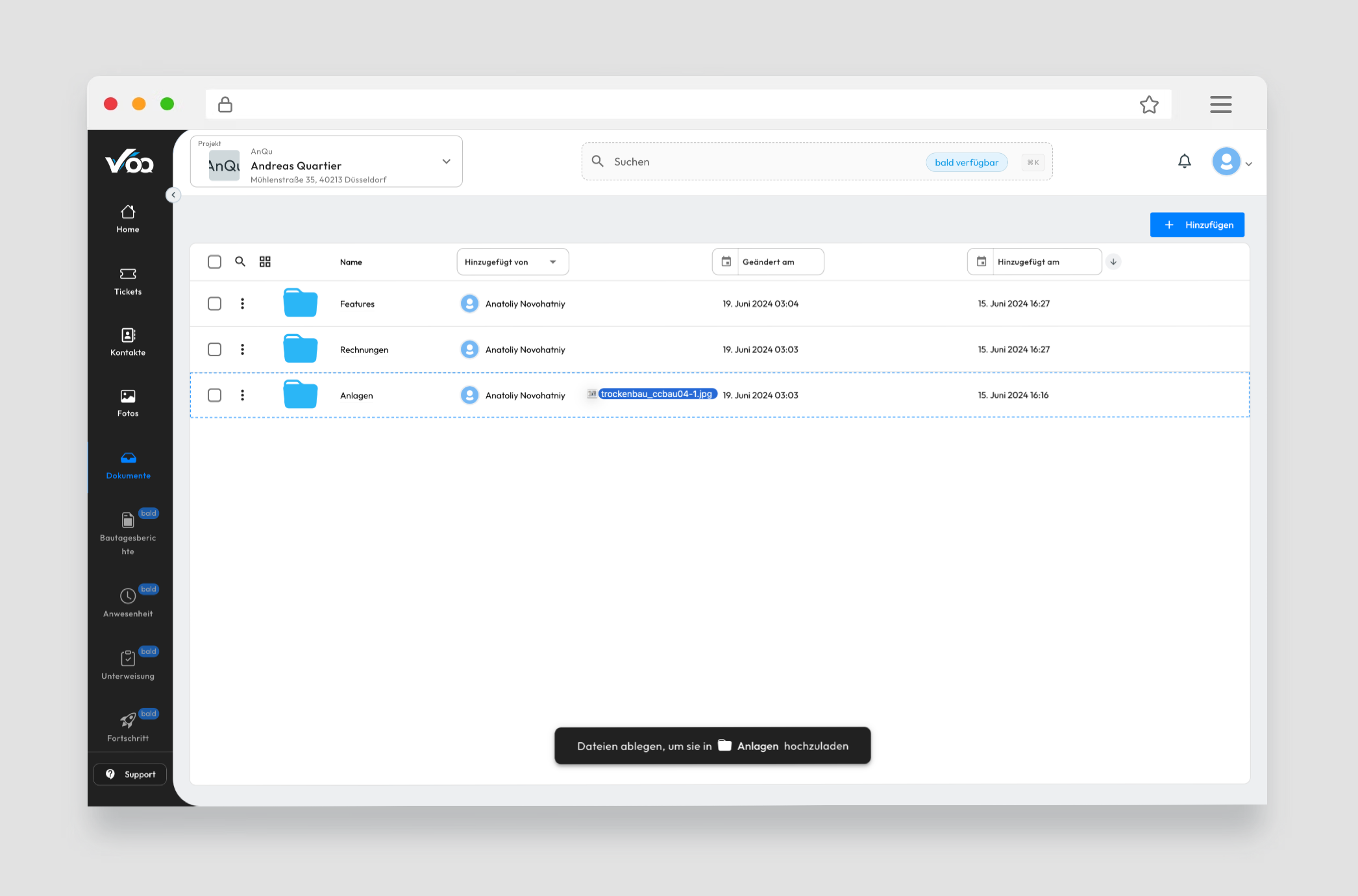
Task: Open the browser hamburger menu
Action: pos(1220,104)
